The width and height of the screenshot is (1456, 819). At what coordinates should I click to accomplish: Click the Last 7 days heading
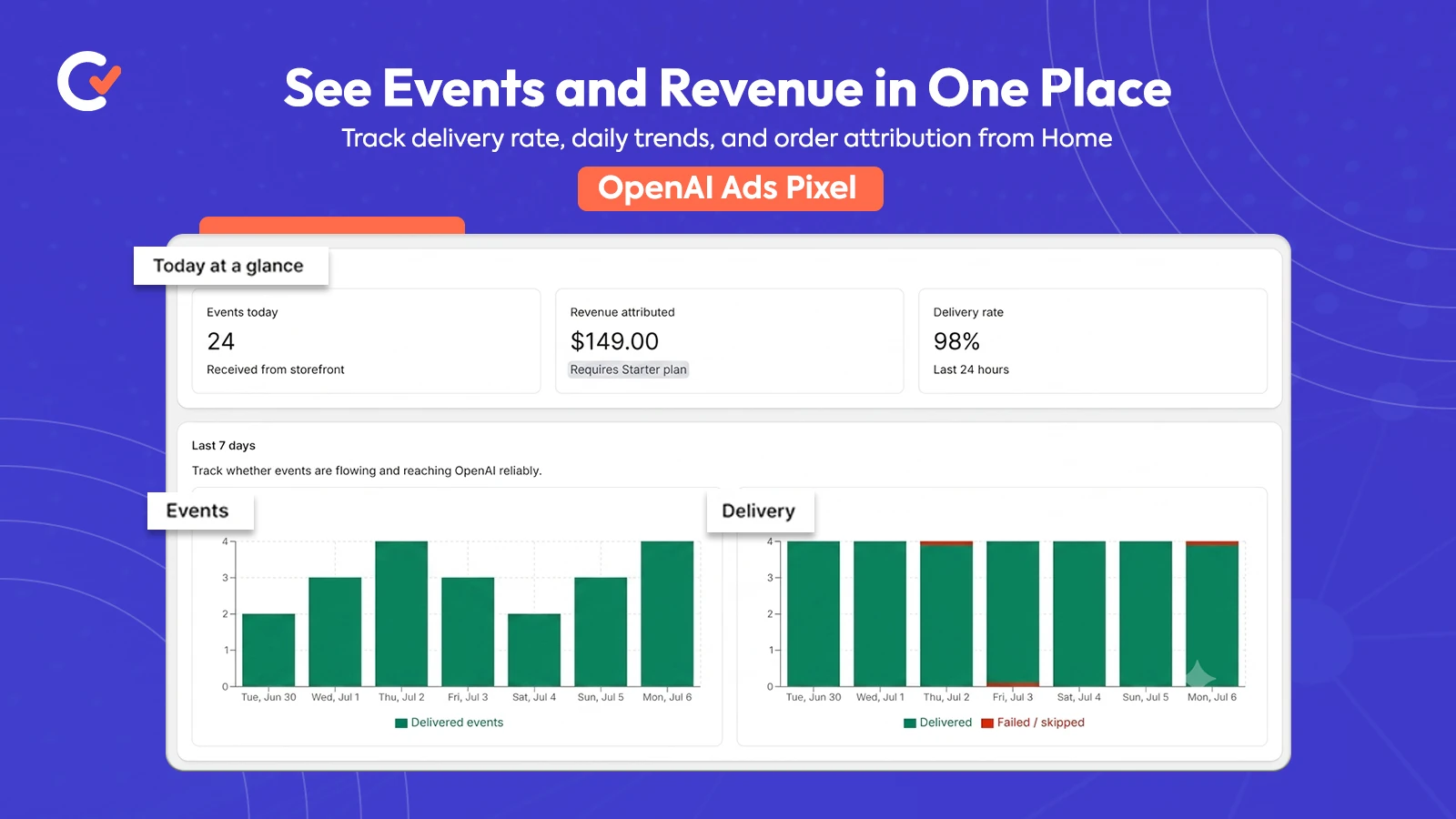tap(224, 446)
